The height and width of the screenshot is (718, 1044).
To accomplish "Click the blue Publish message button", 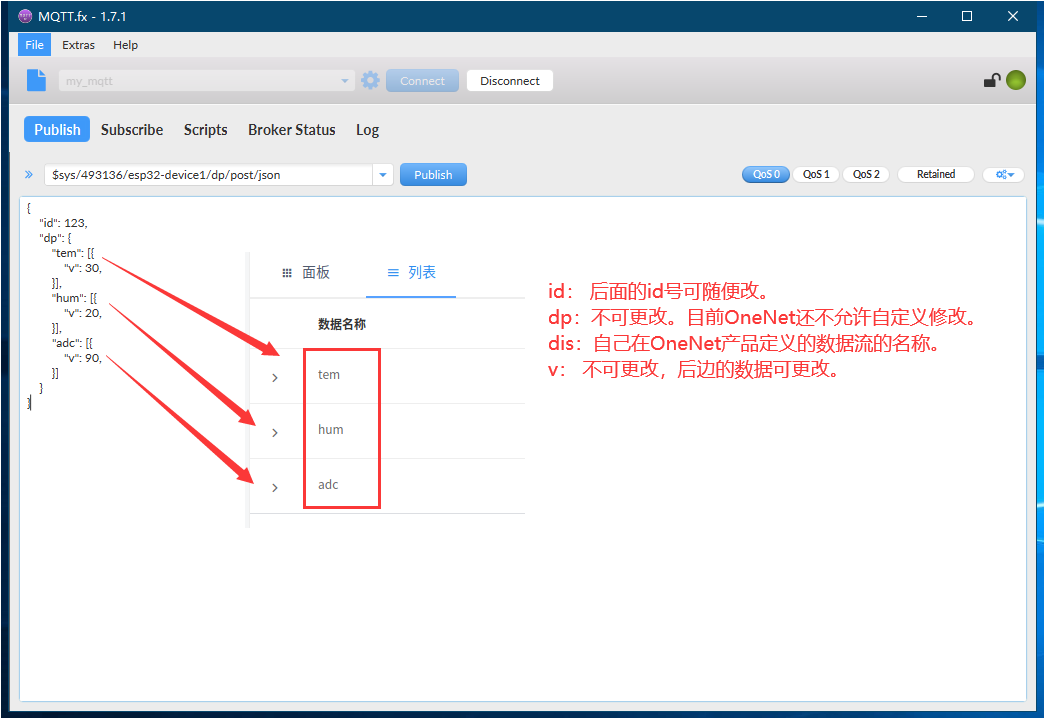I will coord(433,175).
